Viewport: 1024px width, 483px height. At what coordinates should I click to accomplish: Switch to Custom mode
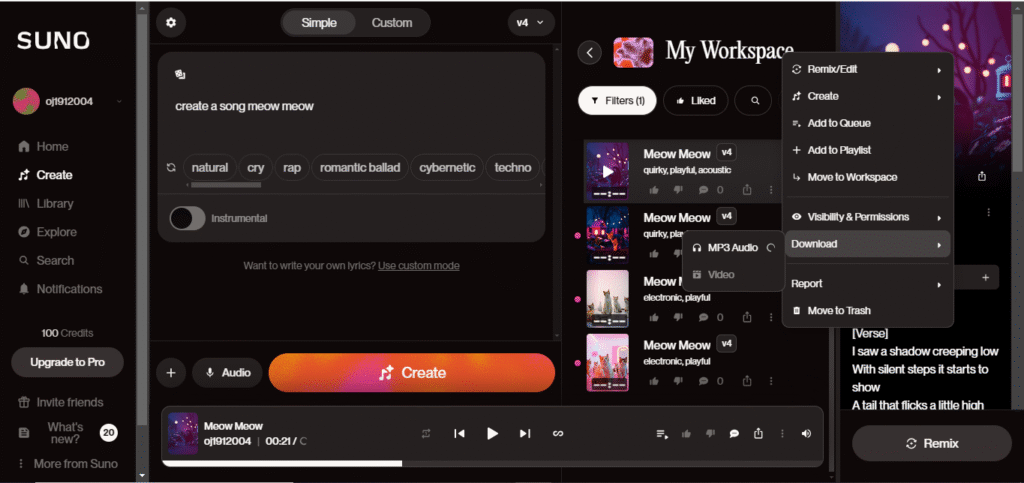click(392, 23)
